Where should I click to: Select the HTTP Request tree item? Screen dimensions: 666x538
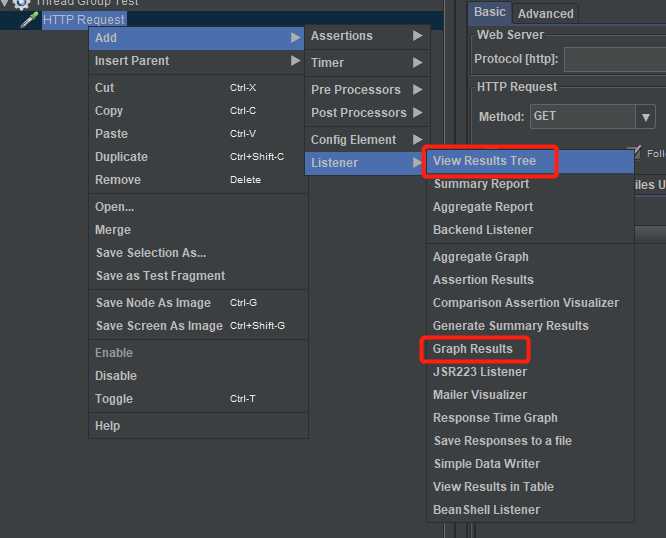pos(84,19)
